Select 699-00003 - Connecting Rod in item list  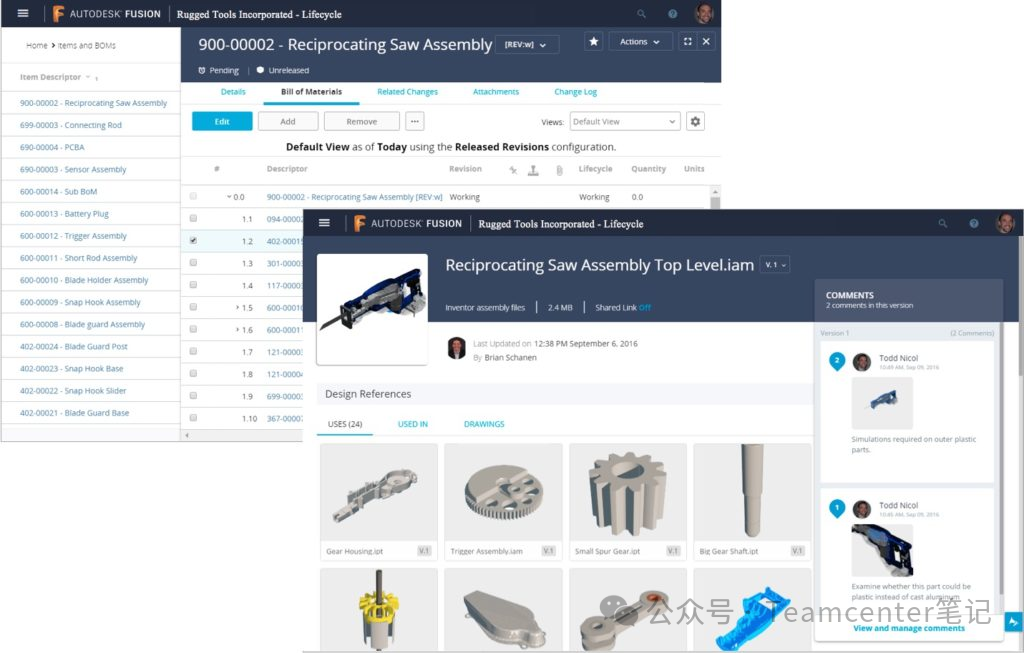71,125
